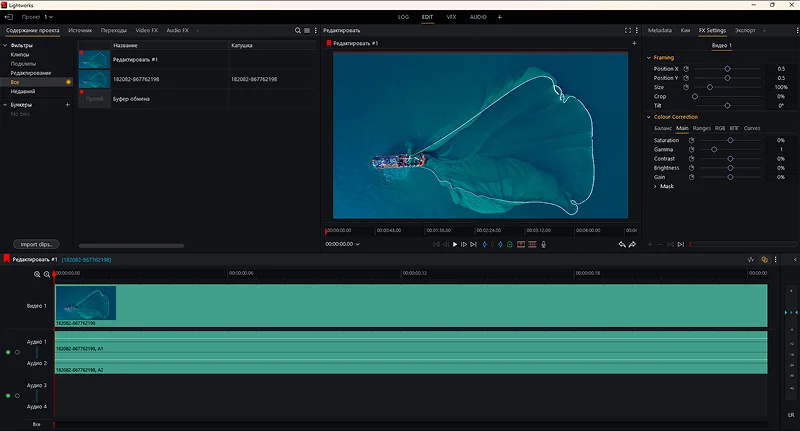The height and width of the screenshot is (431, 800).
Task: Toggle keyframe stopwatch for Brightness
Action: [x=691, y=168]
